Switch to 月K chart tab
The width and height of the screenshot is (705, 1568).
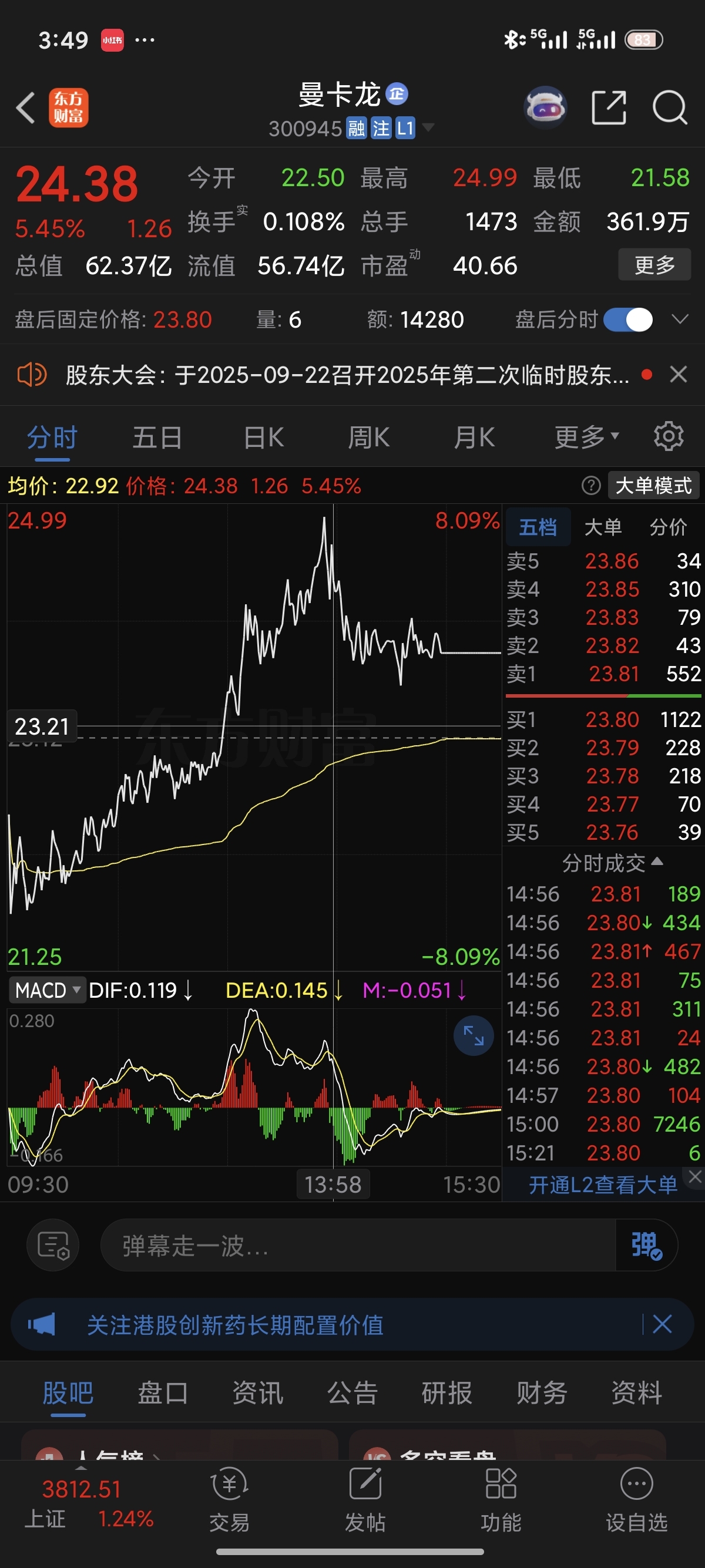474,437
